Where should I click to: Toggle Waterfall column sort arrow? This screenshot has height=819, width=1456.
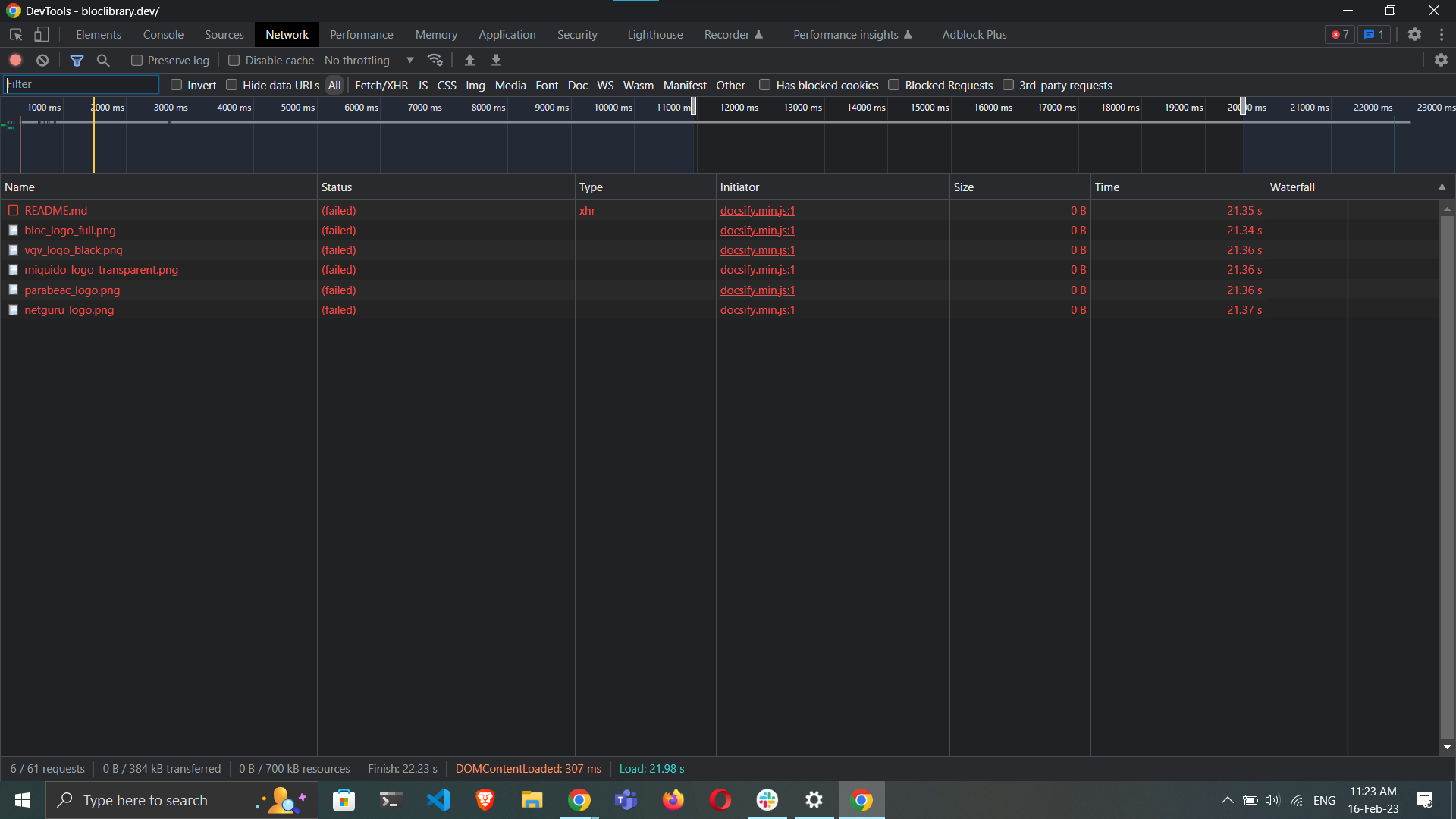(1442, 187)
